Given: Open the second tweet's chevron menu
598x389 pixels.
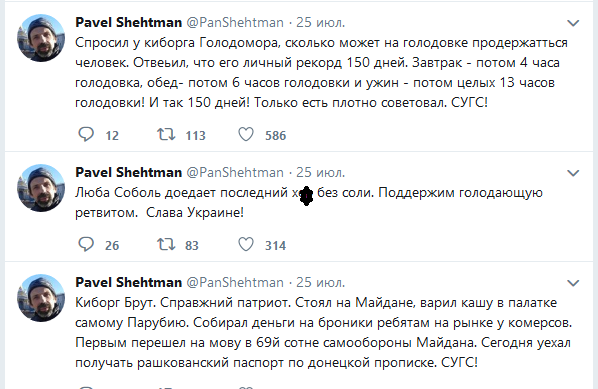Looking at the screenshot, I should point(573,173).
